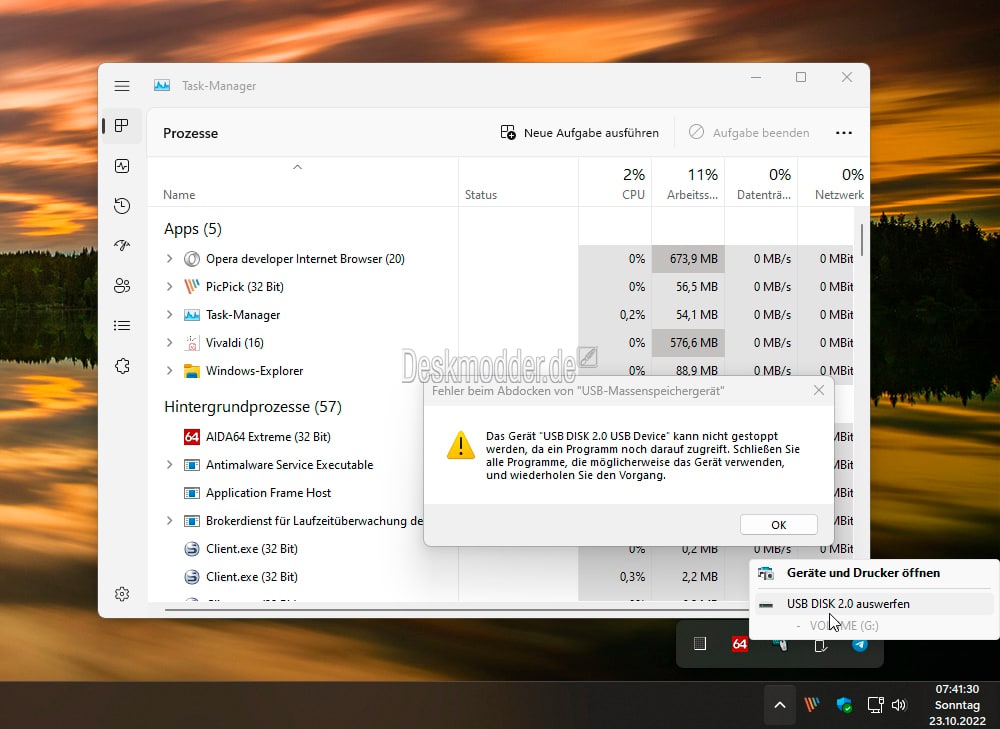Click the process list vertical scrollbar

point(861,240)
